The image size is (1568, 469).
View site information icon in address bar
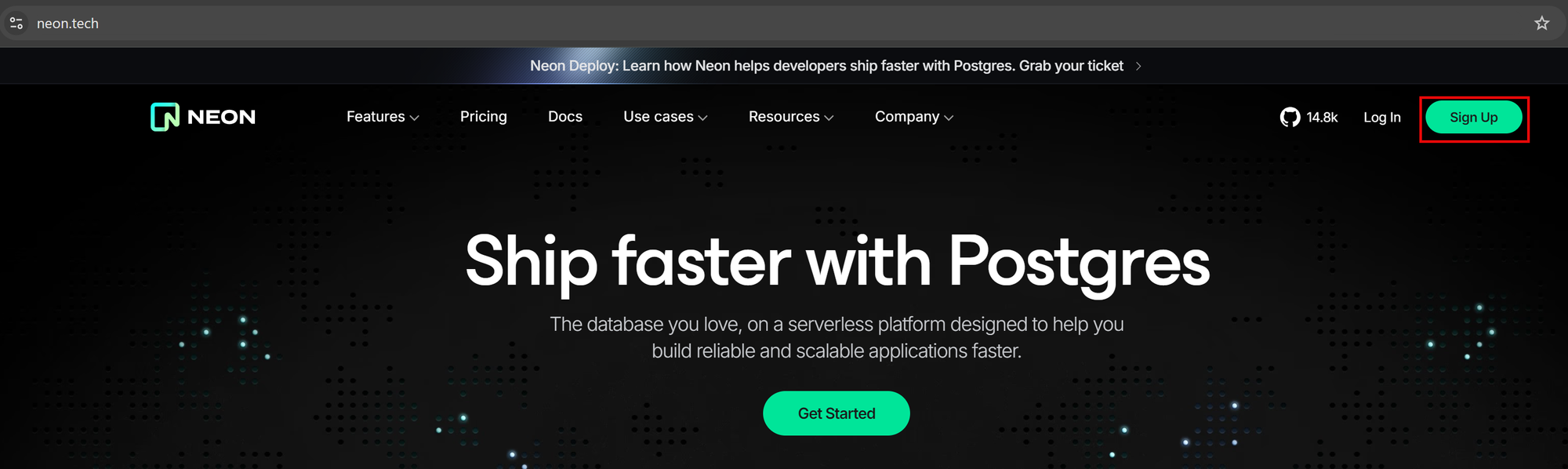point(16,24)
